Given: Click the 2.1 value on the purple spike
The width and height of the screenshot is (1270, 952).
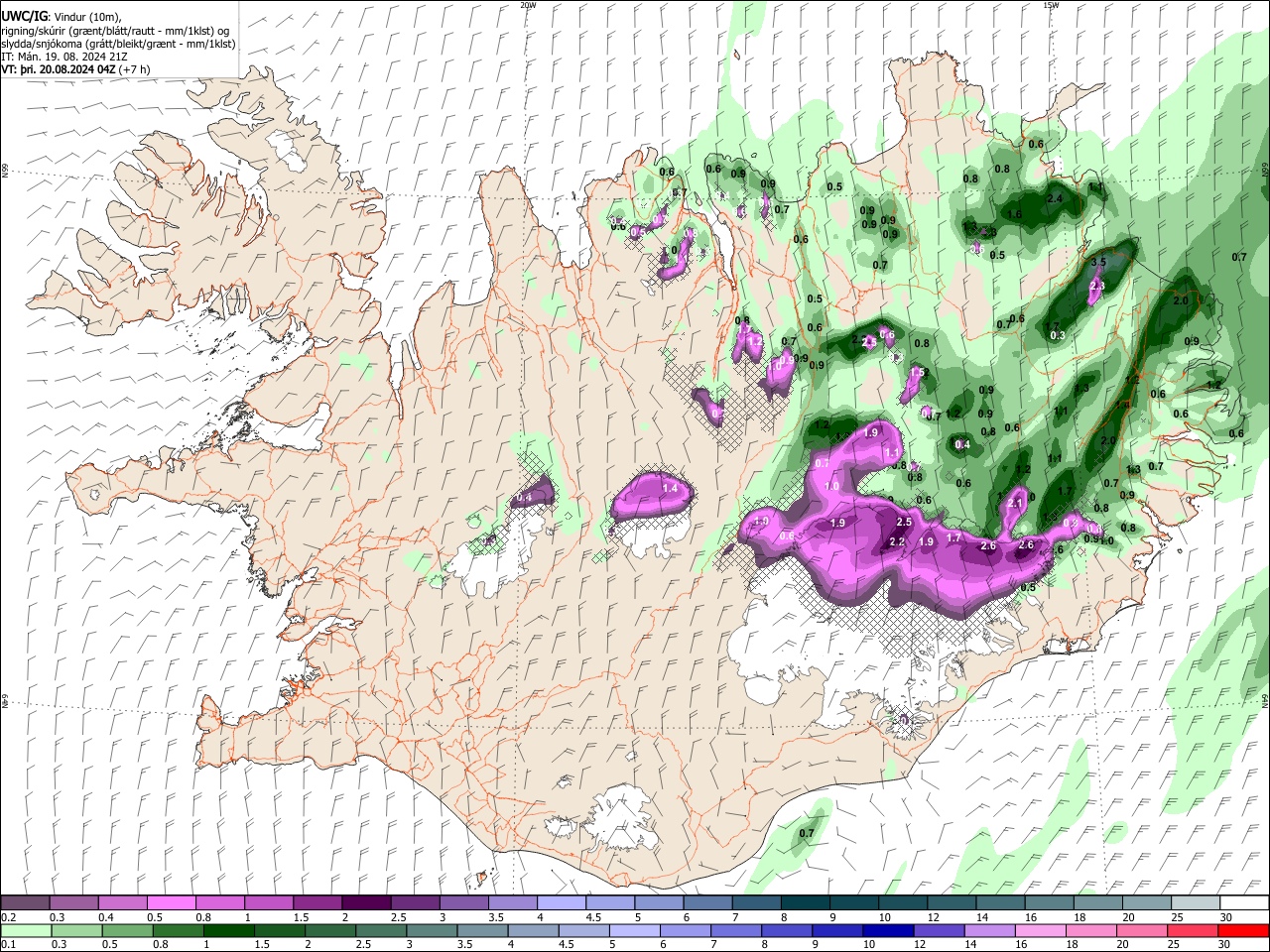Looking at the screenshot, I should click(x=1015, y=504).
